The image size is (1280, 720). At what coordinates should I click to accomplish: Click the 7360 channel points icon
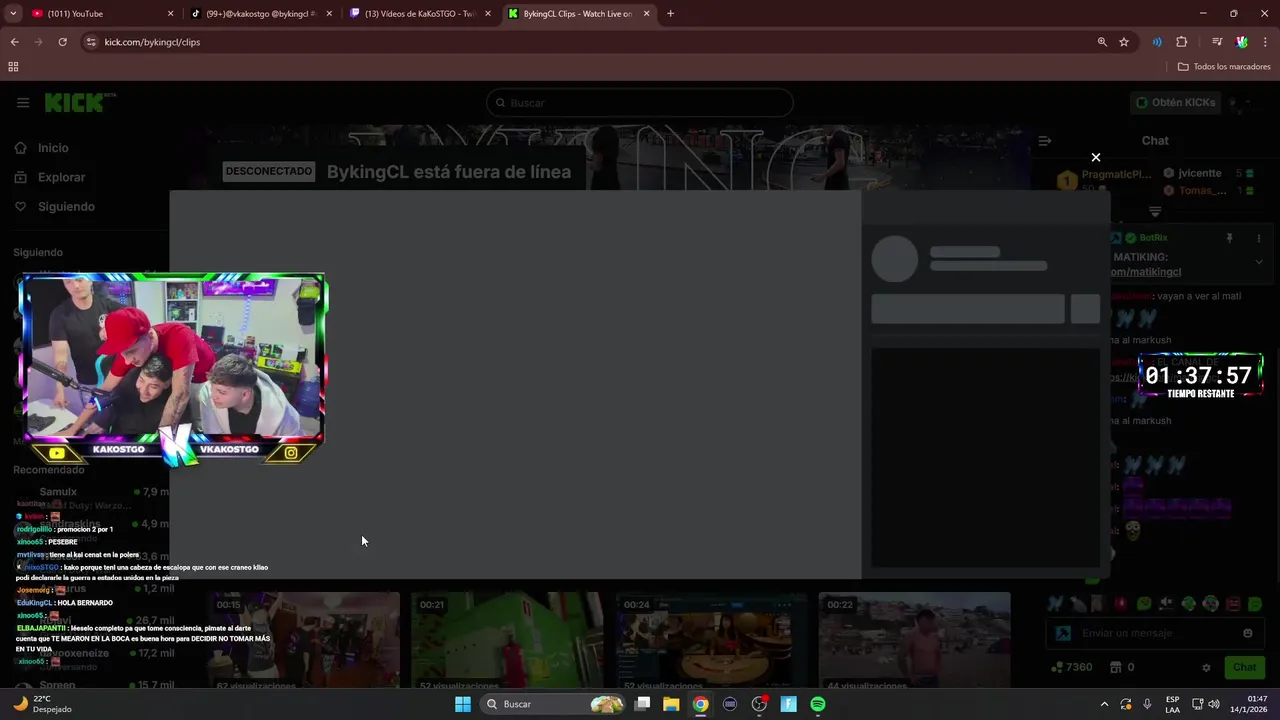[x=1057, y=667]
